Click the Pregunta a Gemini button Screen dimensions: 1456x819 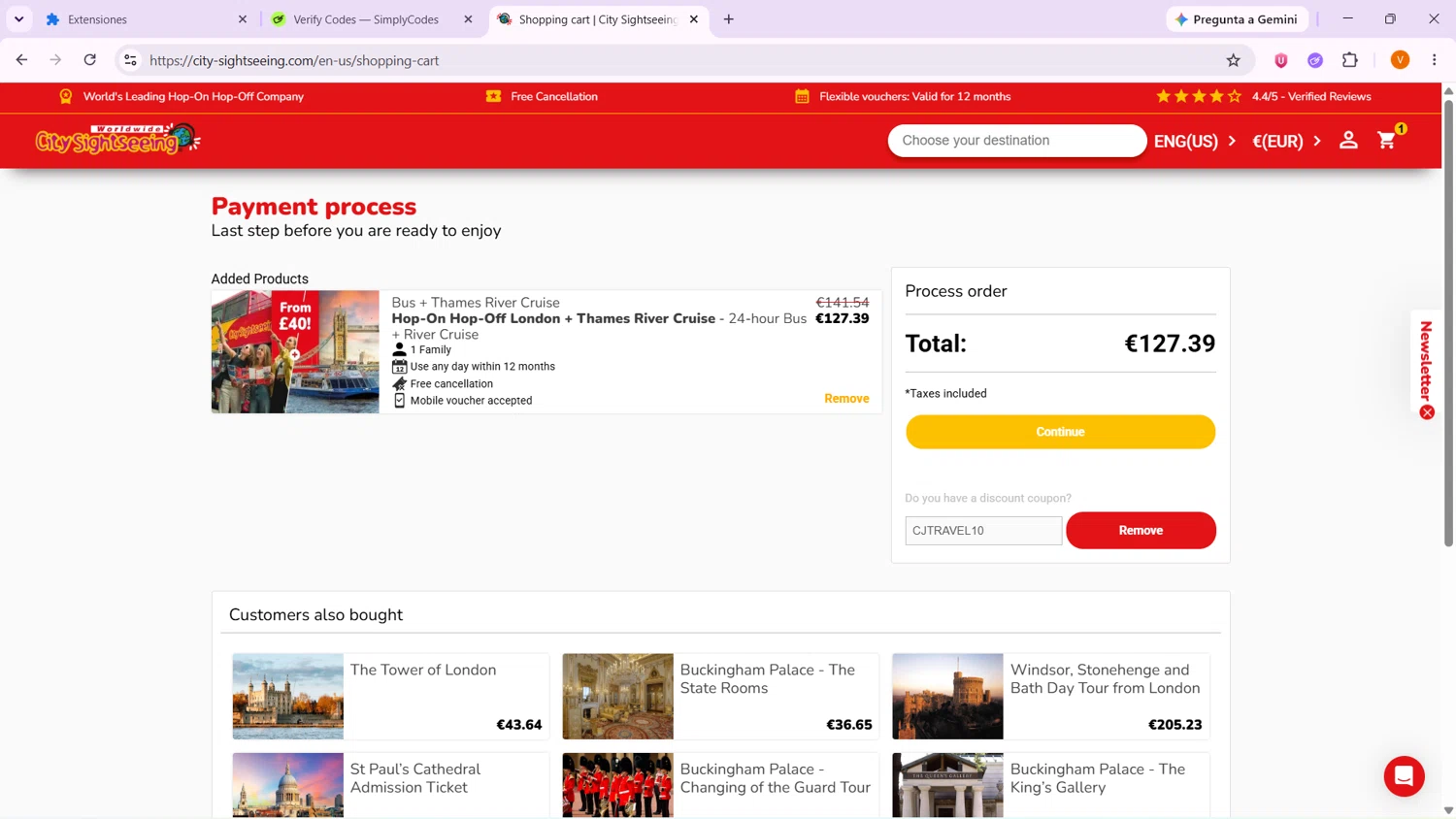click(1237, 19)
